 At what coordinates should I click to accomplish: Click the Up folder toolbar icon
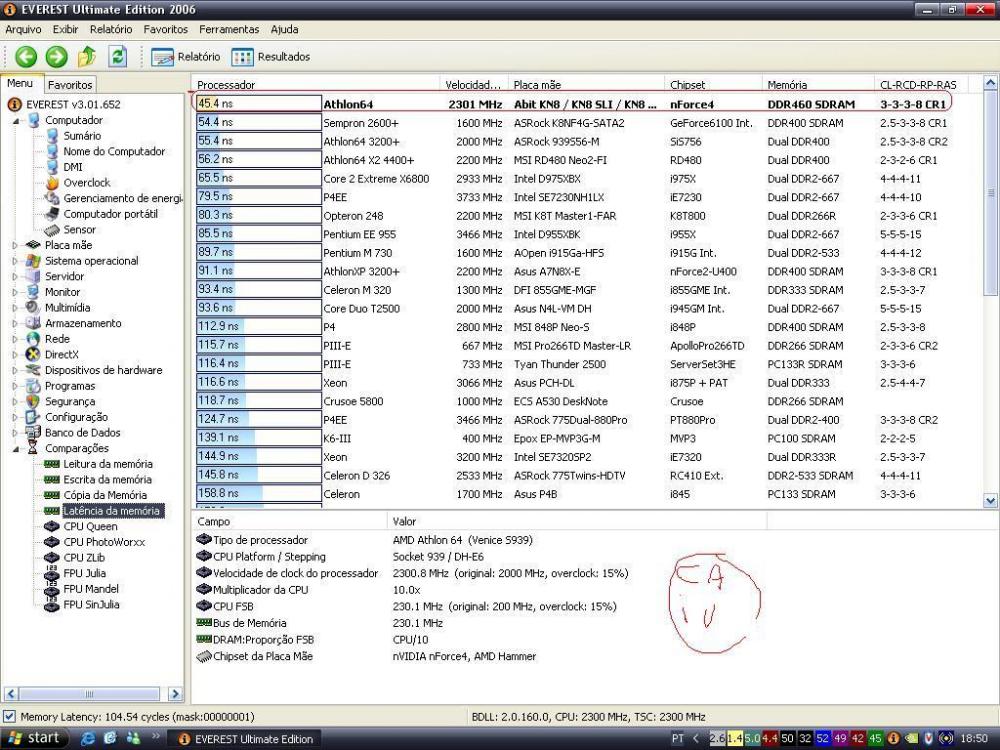(88, 57)
